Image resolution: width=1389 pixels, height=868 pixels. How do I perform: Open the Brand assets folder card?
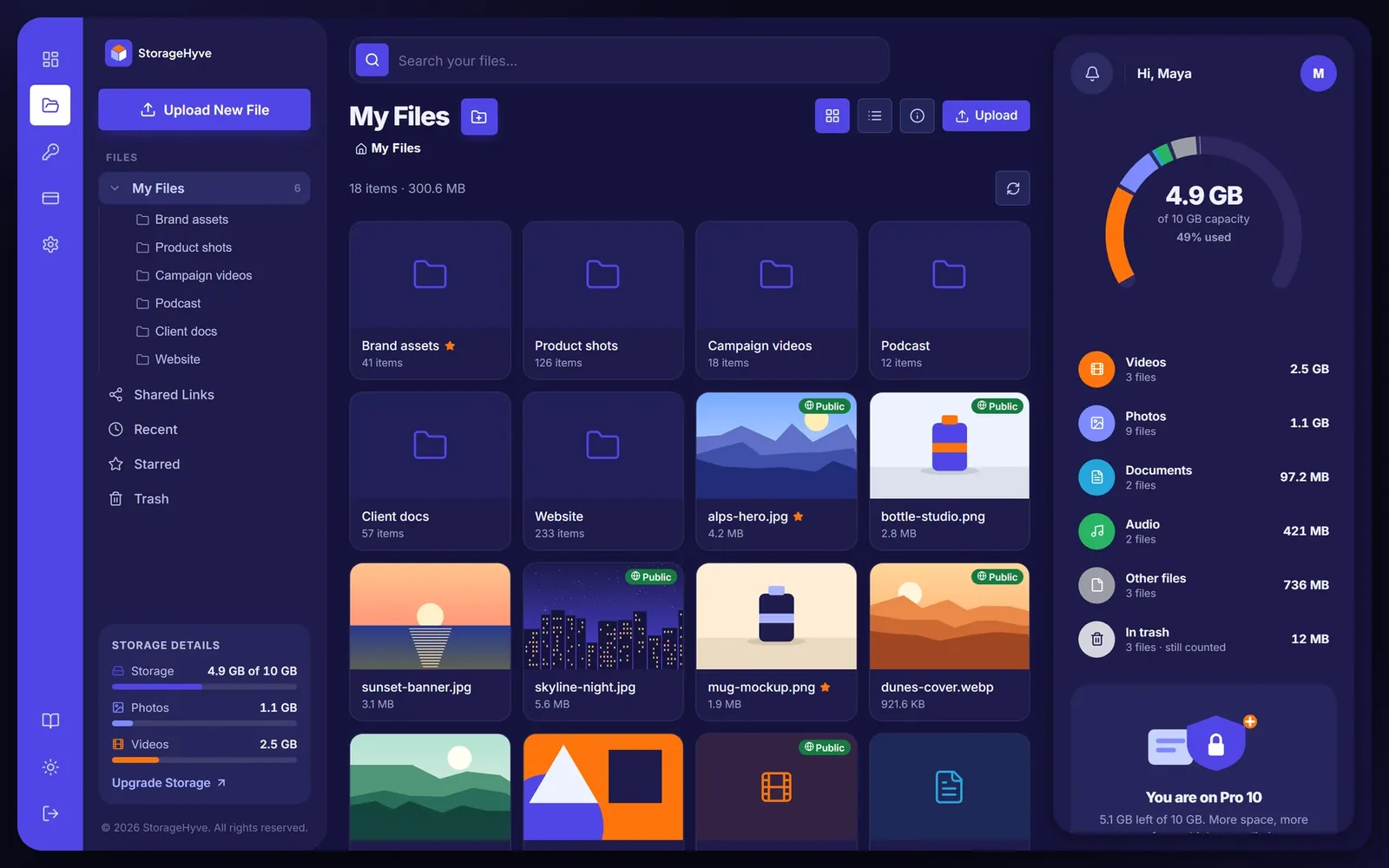tap(430, 300)
